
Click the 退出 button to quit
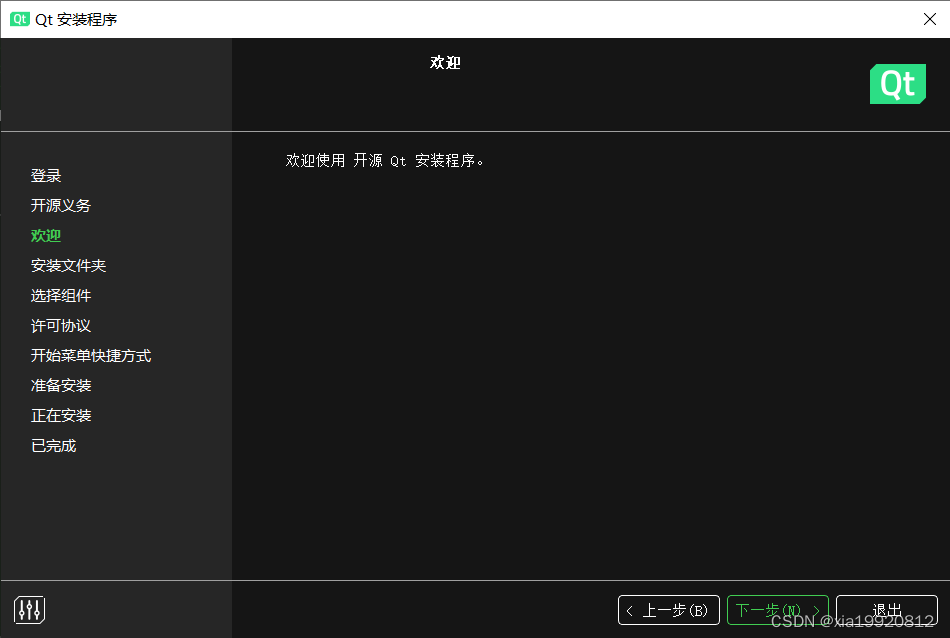pos(886,610)
